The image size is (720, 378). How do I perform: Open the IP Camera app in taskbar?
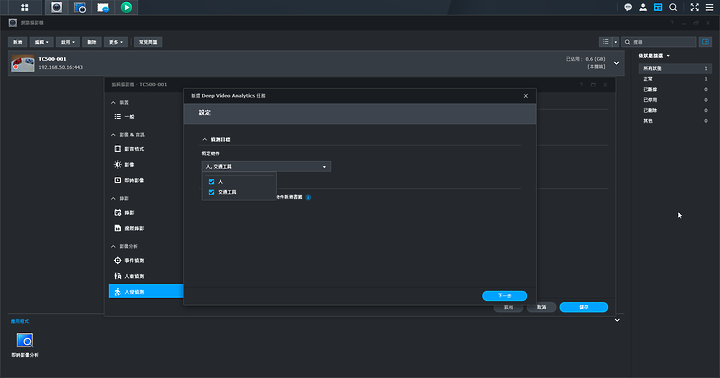point(56,7)
